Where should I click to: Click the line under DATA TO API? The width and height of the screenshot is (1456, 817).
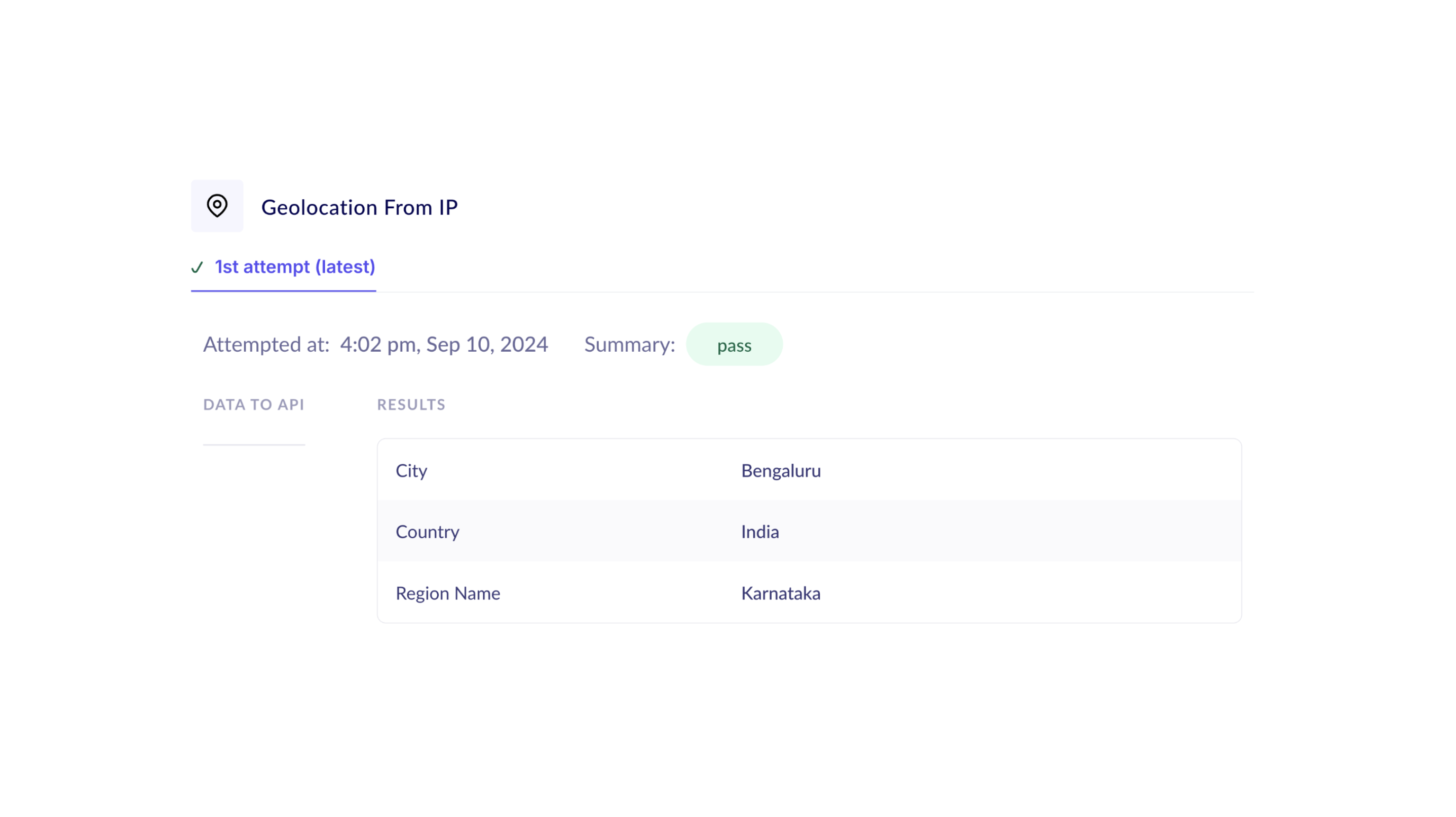[253, 444]
